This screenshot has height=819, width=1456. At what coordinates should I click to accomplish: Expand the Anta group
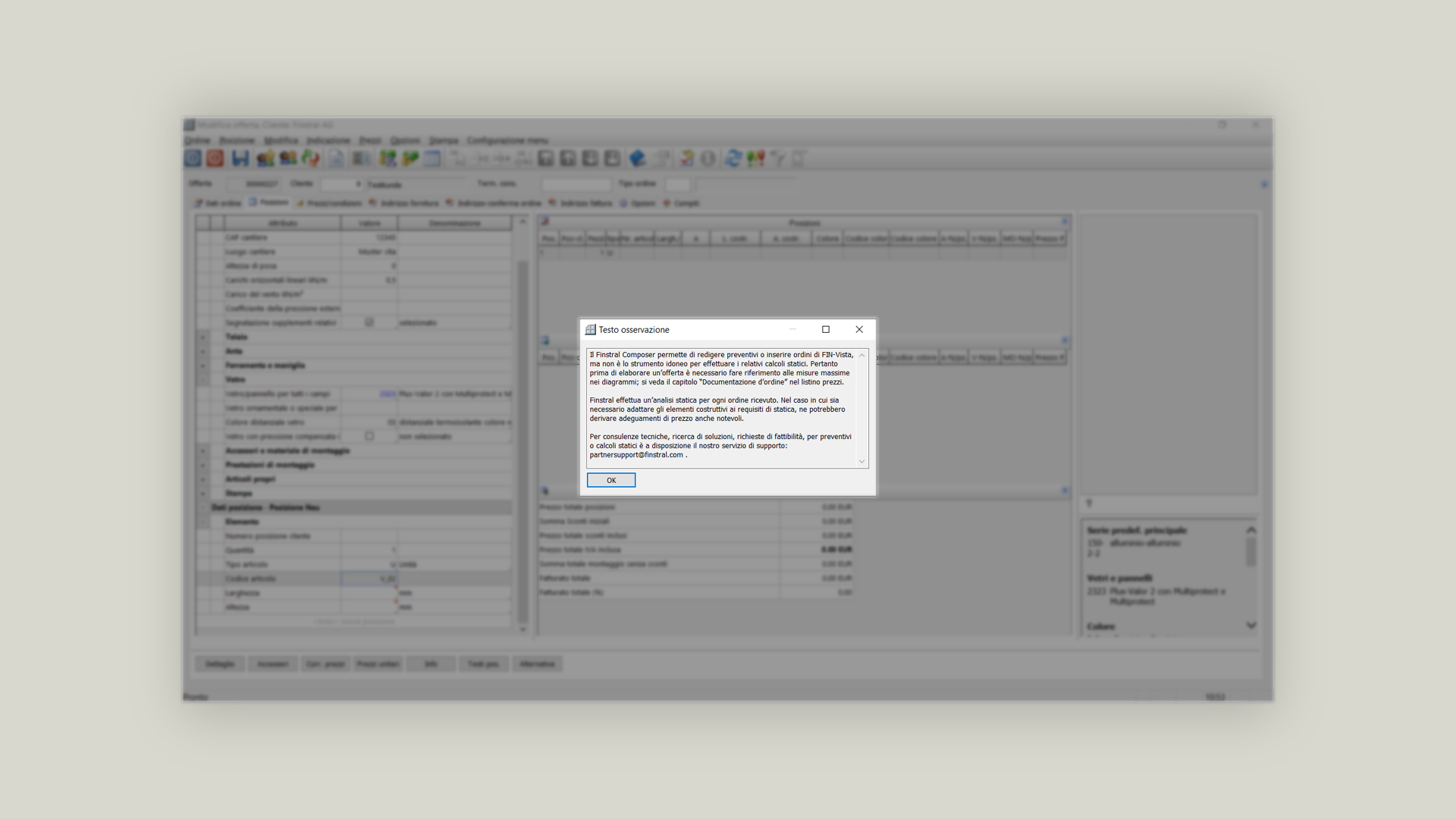tap(202, 351)
